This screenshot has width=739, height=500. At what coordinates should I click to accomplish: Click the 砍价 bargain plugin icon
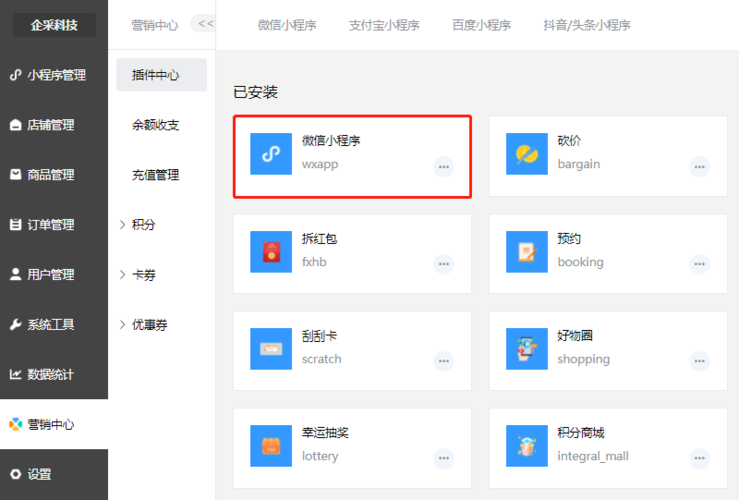point(526,154)
